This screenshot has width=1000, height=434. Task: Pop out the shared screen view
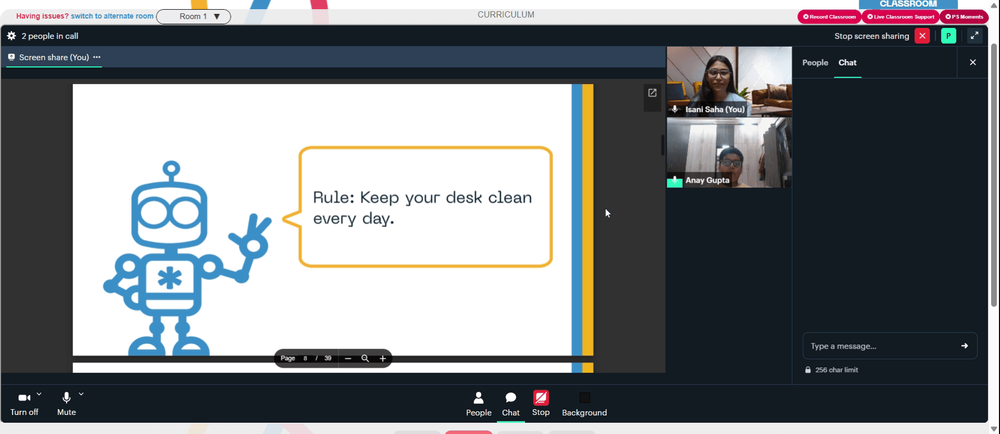652,93
